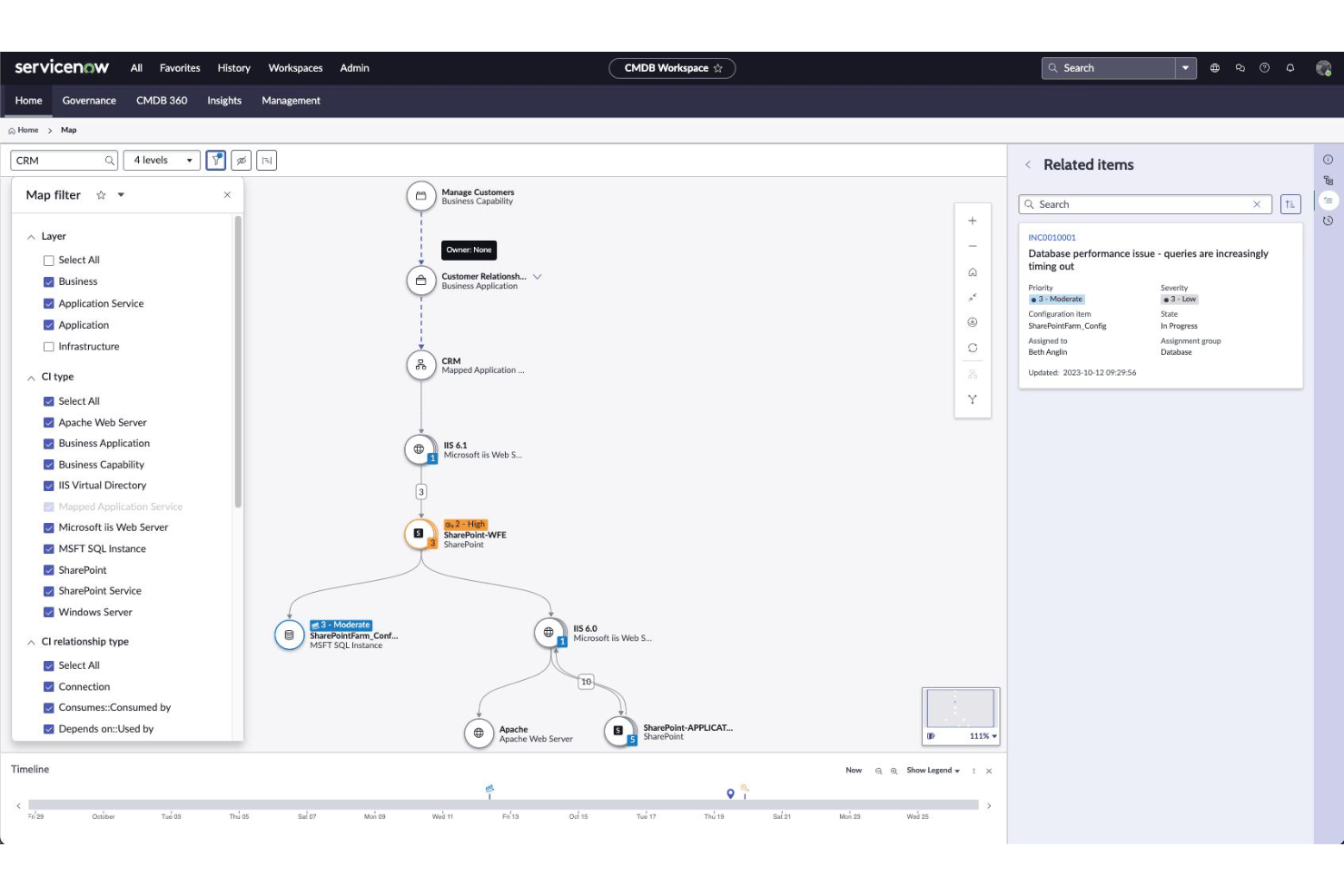
Task: Select the SharePoint-WFE node icon
Action: [x=420, y=534]
